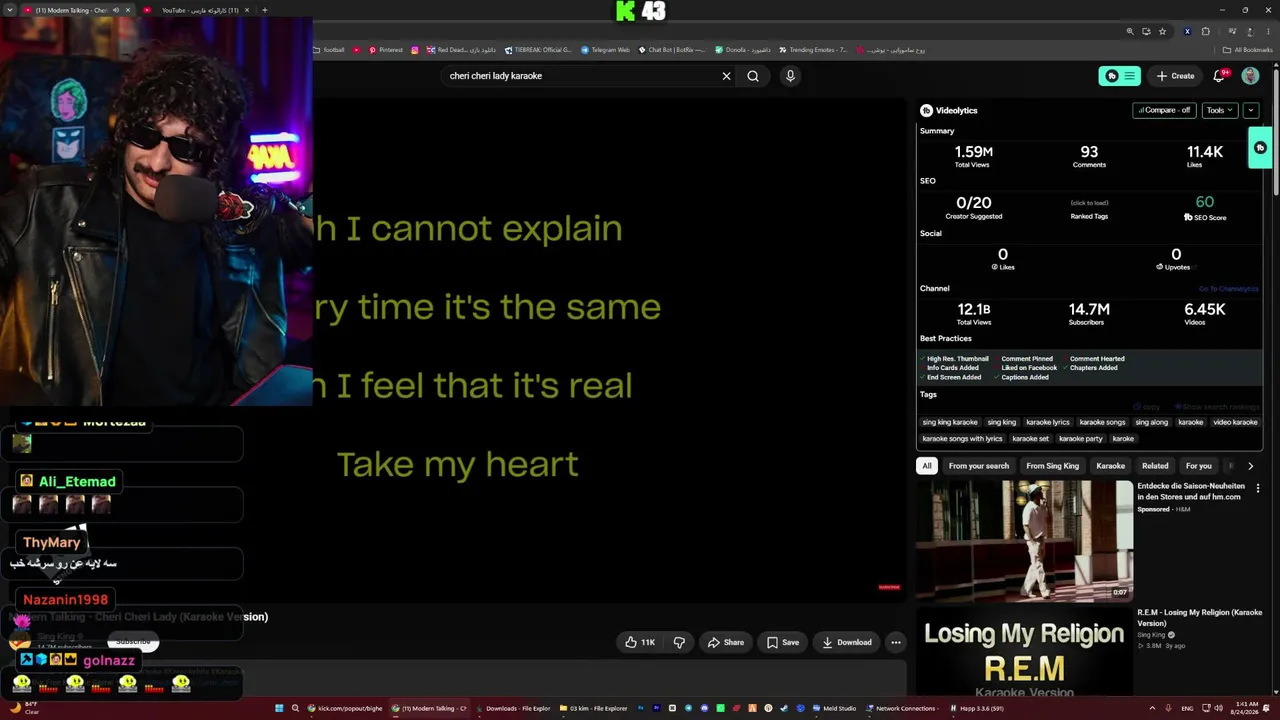Image resolution: width=1280 pixels, height=720 pixels.
Task: Select the From your search chip
Action: [979, 466]
